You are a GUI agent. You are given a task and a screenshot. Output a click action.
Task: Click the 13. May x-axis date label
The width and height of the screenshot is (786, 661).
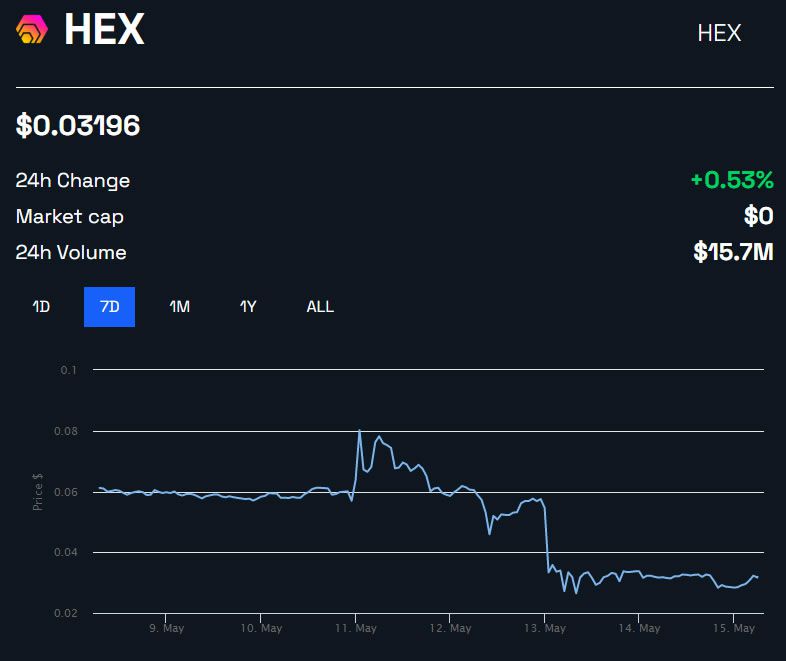click(545, 629)
